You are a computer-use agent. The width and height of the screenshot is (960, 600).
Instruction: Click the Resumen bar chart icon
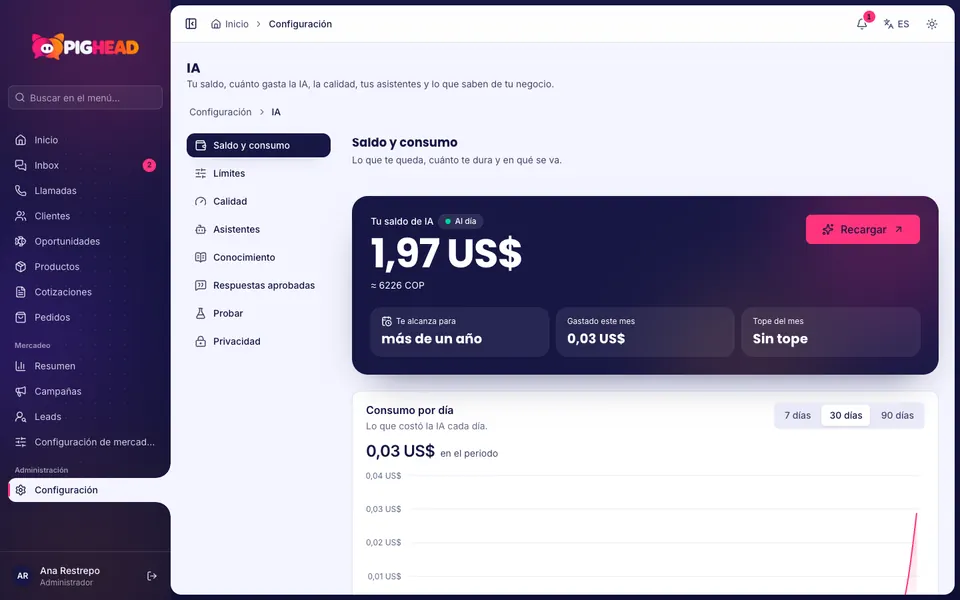point(20,366)
